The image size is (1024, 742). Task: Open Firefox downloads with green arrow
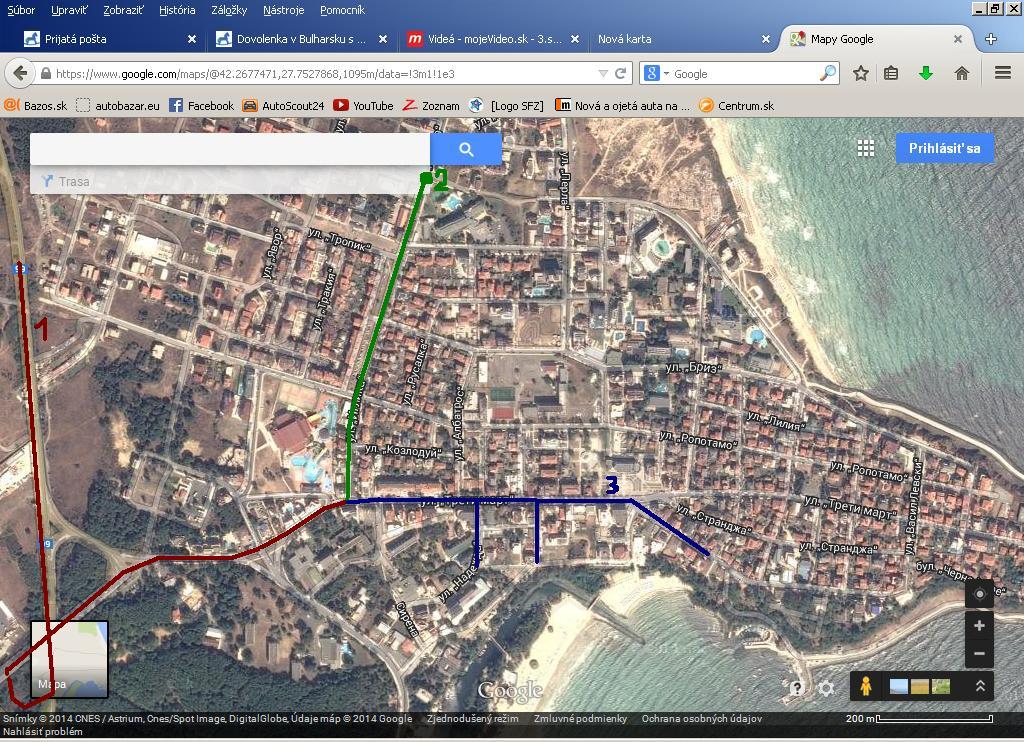(x=926, y=73)
